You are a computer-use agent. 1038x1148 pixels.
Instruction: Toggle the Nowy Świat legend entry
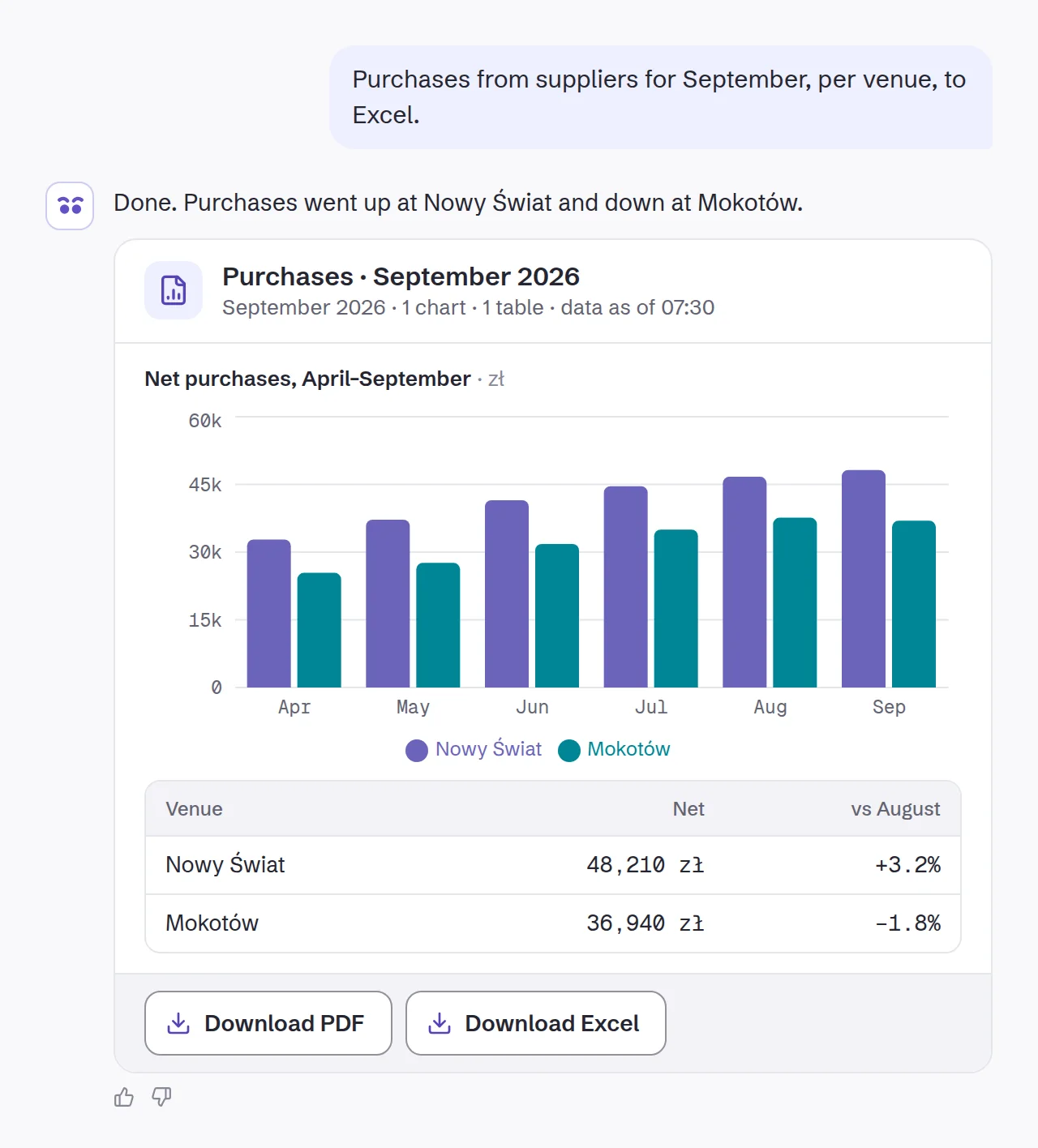click(x=474, y=749)
